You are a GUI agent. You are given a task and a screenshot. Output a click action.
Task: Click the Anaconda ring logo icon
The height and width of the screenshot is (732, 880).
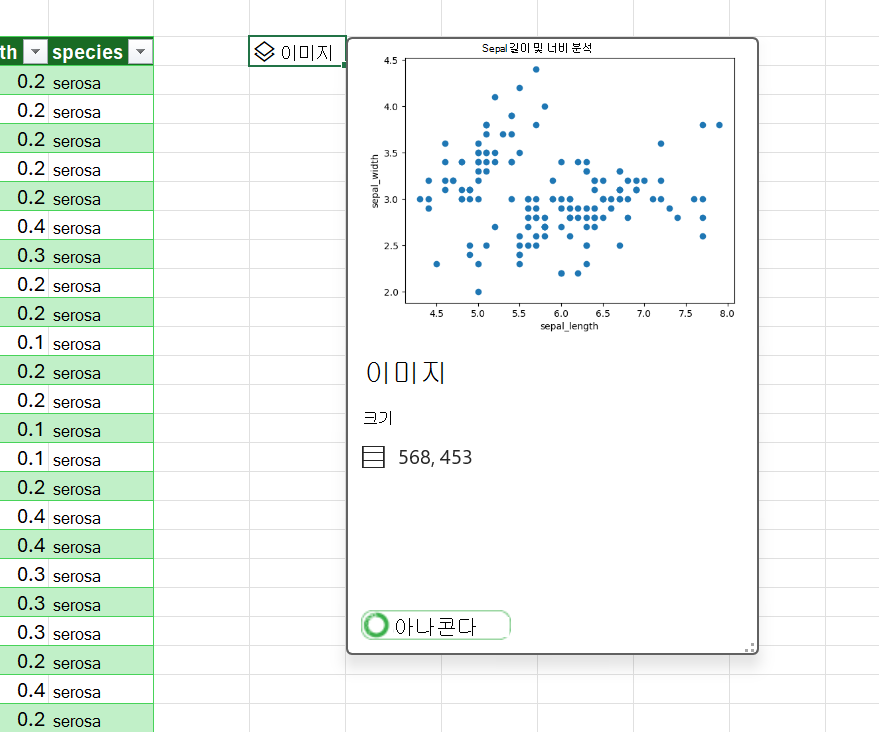point(375,625)
